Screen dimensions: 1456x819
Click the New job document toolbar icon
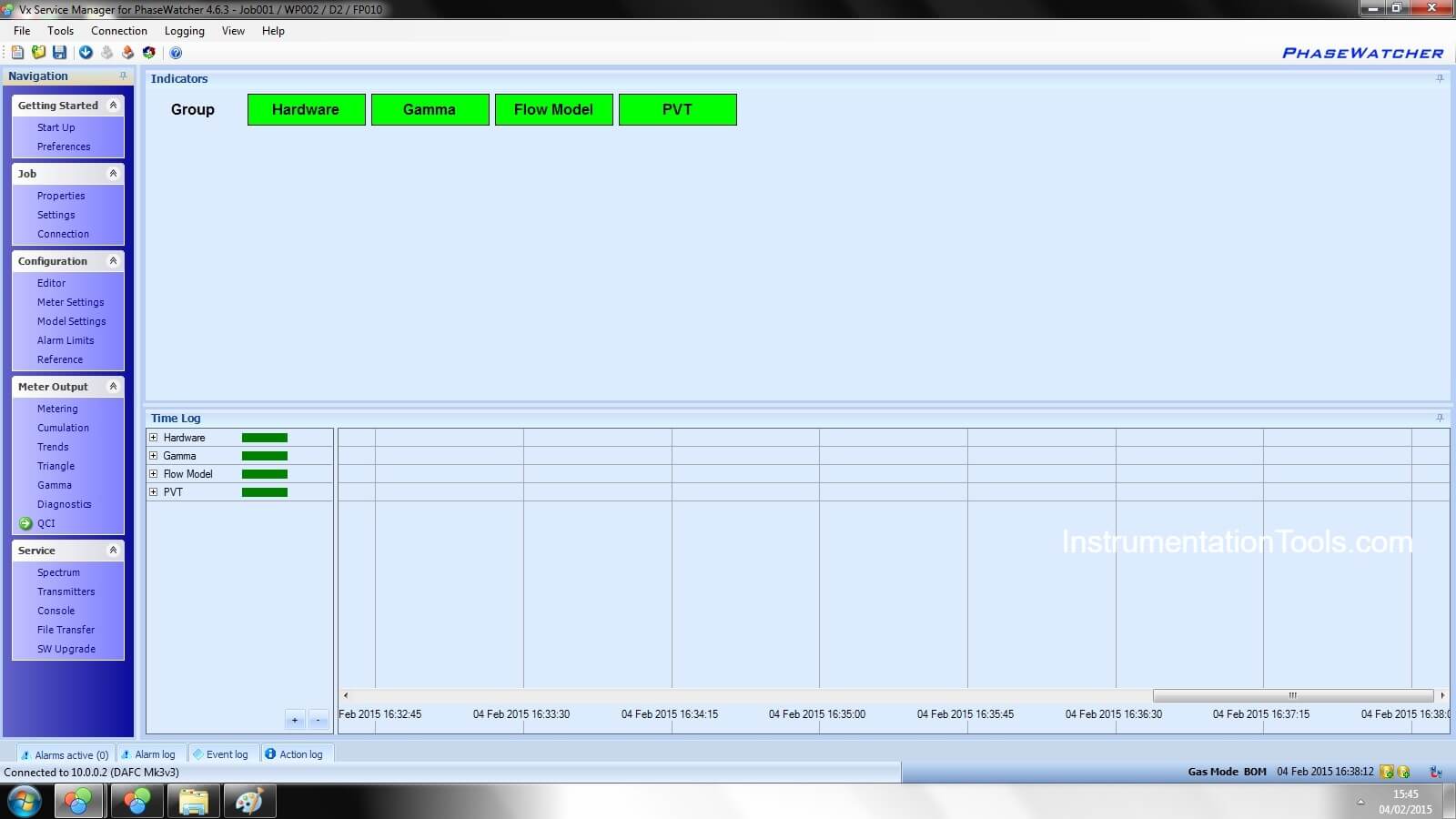pyautogui.click(x=17, y=53)
